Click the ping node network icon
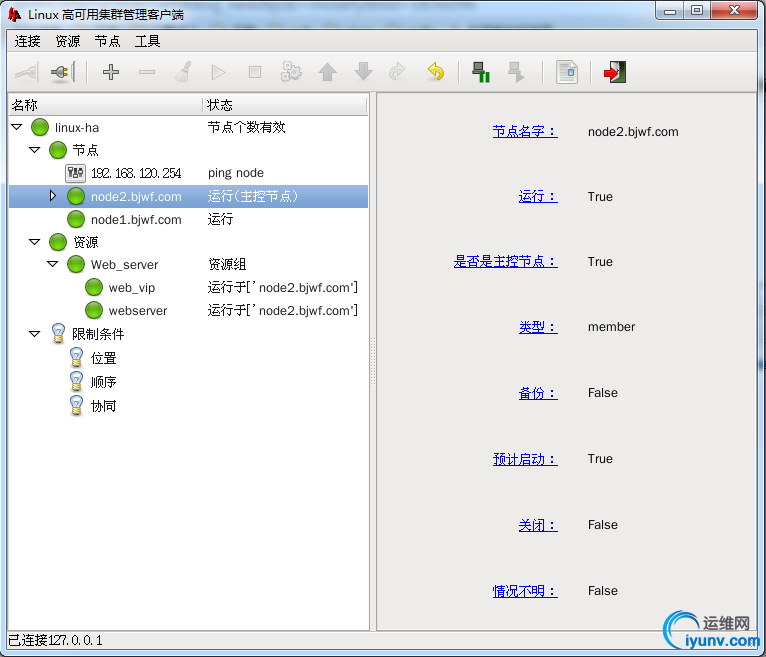 pos(75,173)
